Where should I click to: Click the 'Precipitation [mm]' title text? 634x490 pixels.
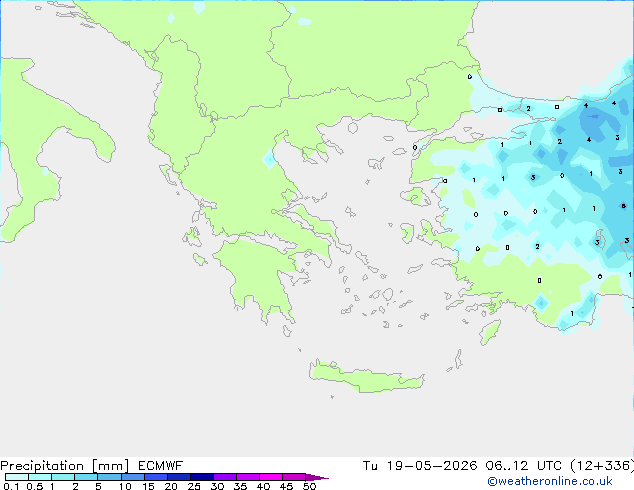[x=65, y=466]
